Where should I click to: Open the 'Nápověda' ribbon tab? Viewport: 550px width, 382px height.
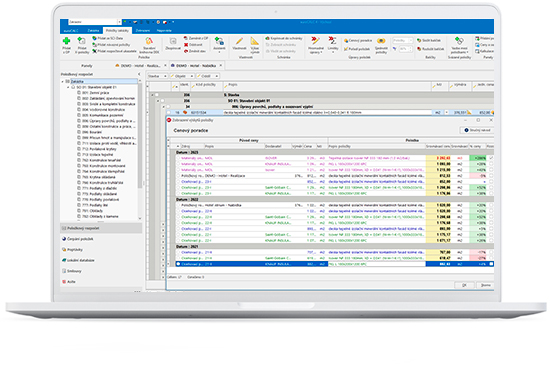(x=164, y=31)
